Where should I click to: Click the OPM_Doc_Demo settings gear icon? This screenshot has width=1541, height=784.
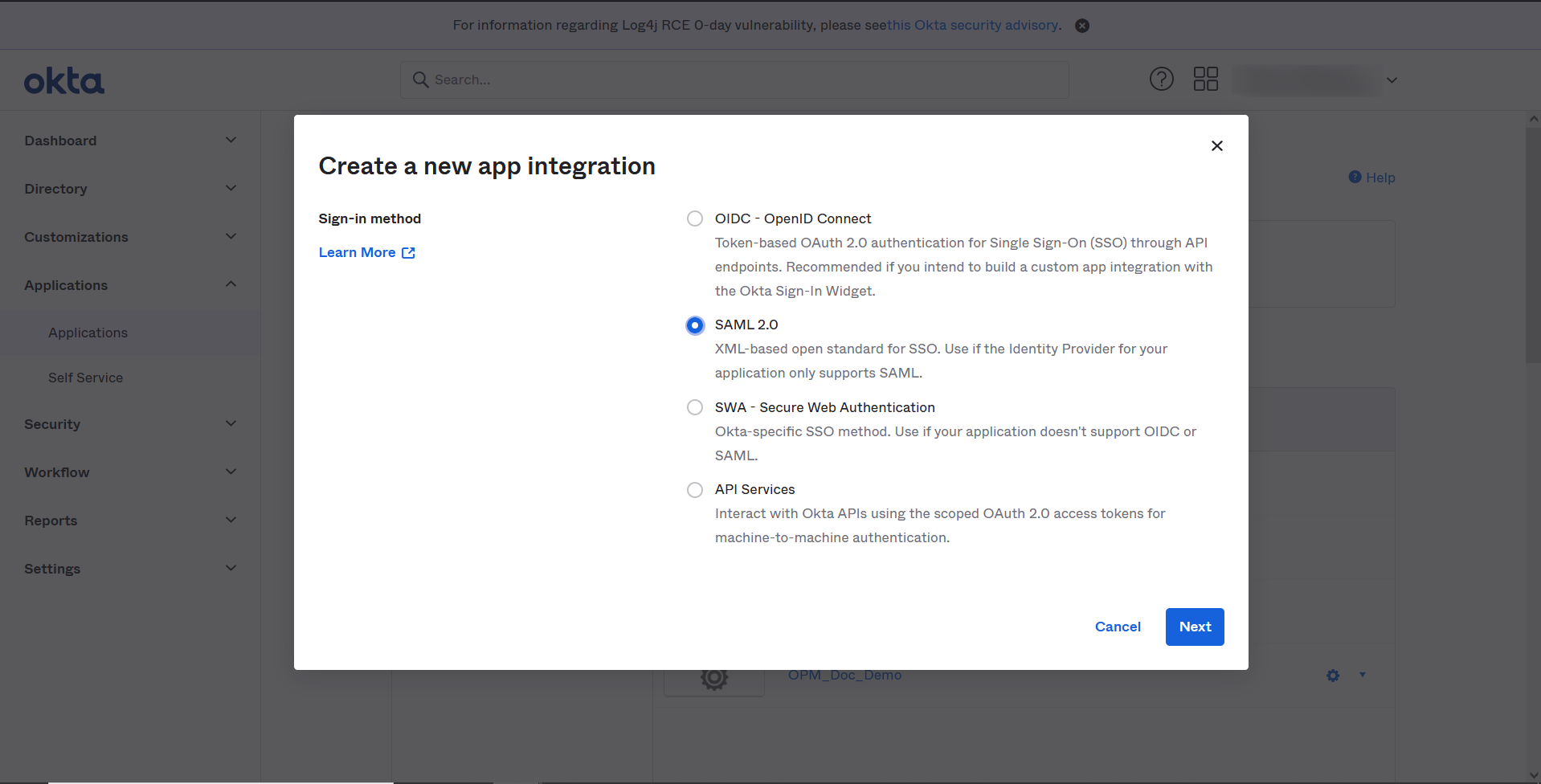click(x=1333, y=676)
